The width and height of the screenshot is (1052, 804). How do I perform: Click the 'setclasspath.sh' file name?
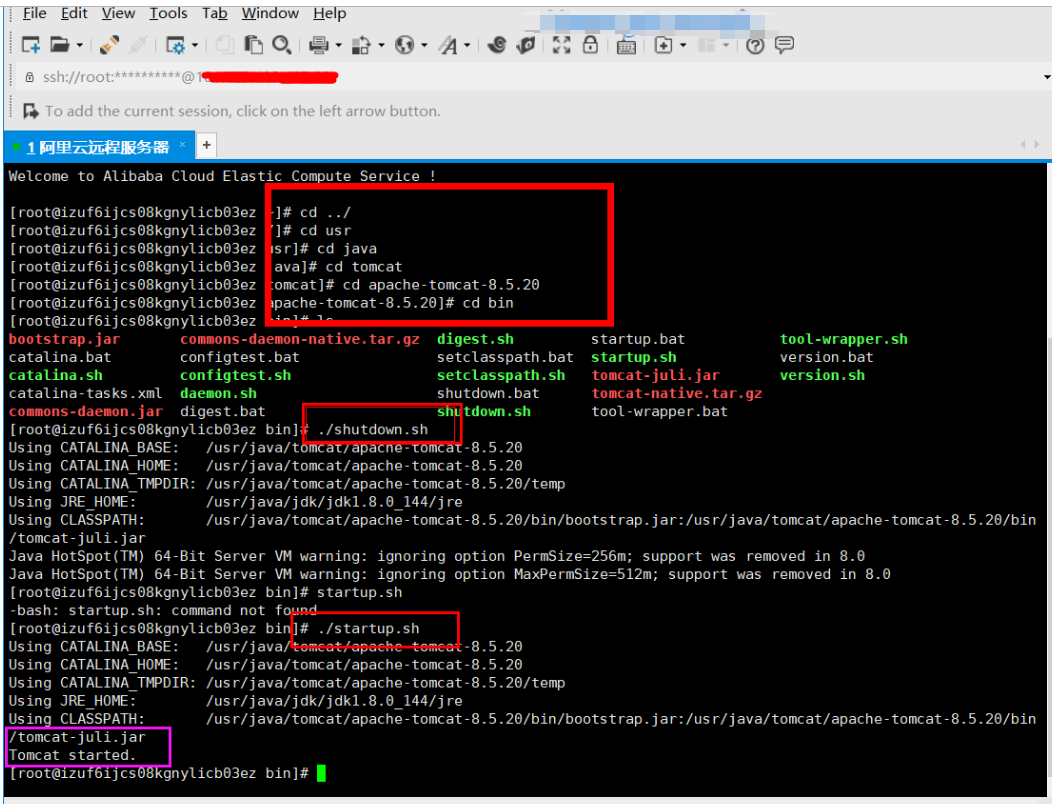tap(501, 375)
